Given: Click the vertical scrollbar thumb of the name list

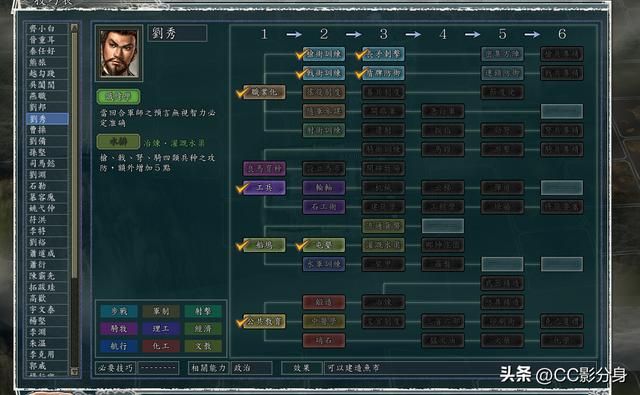Looking at the screenshot, I should tap(74, 155).
